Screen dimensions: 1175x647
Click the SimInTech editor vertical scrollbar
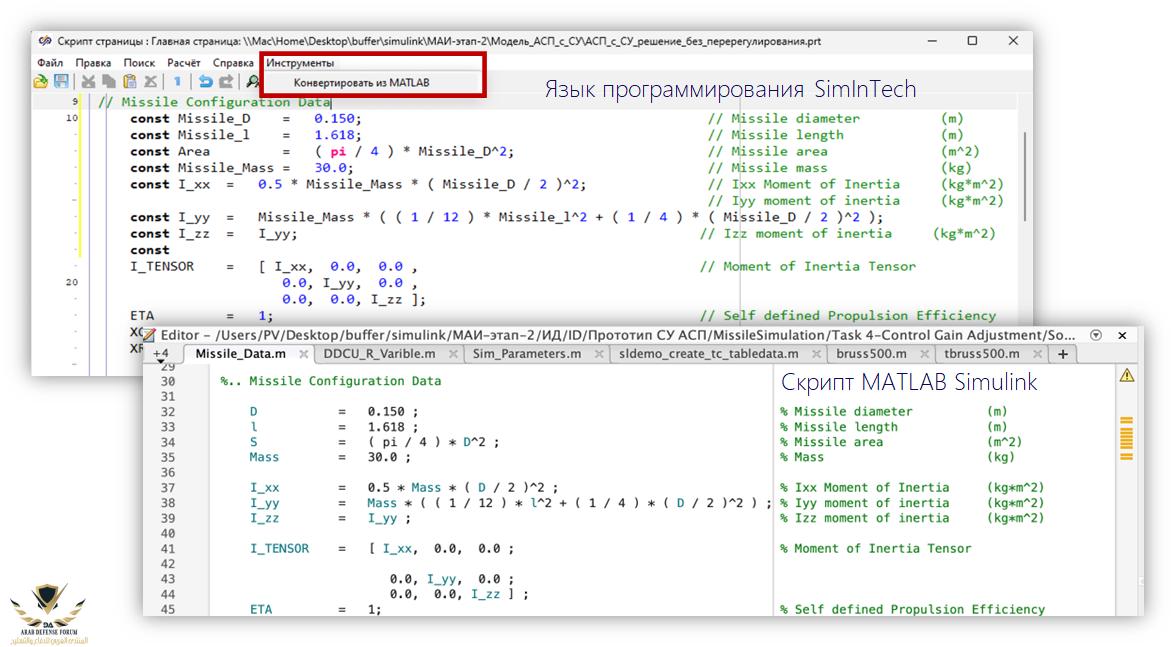coord(1024,176)
